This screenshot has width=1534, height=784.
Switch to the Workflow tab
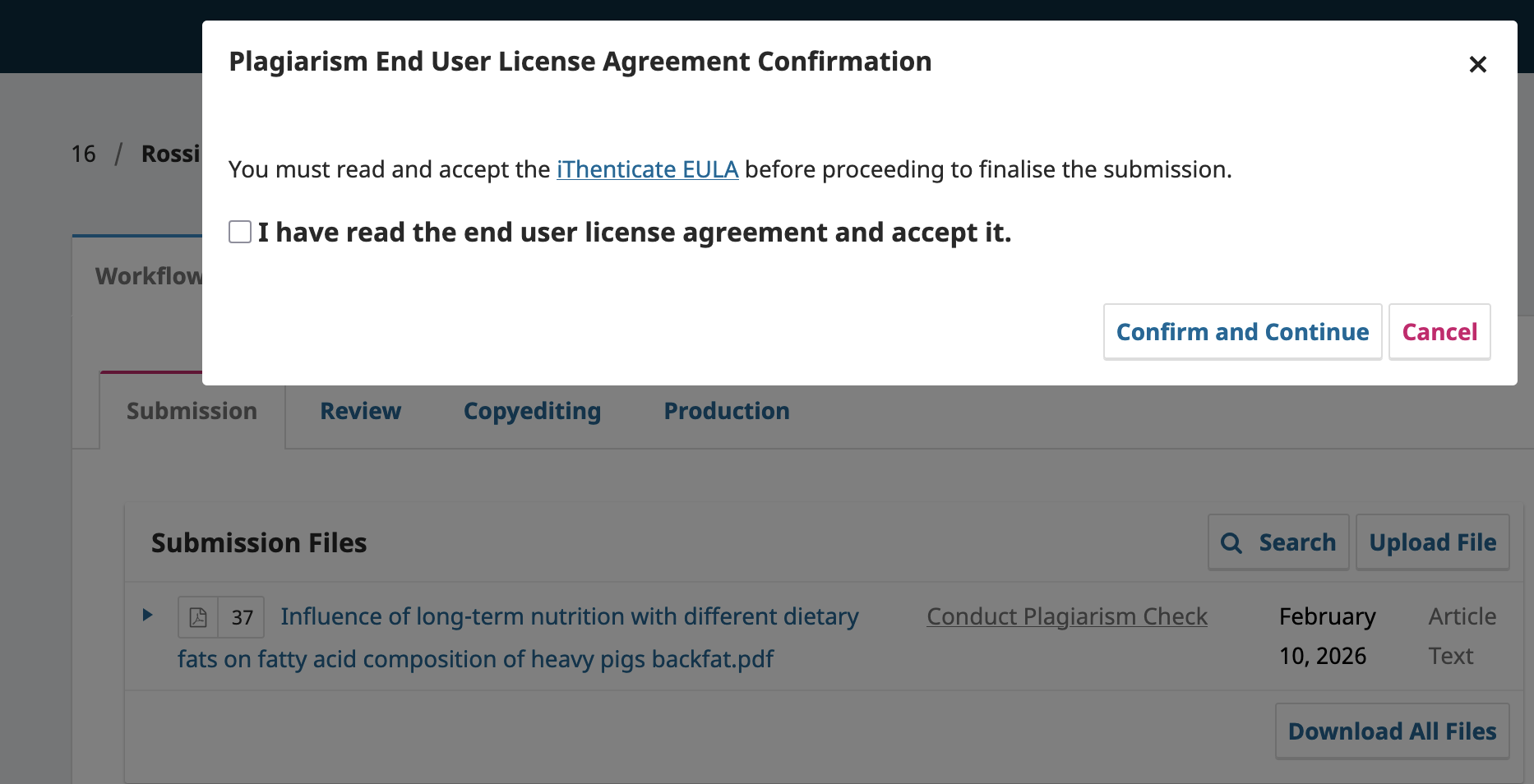[x=148, y=276]
